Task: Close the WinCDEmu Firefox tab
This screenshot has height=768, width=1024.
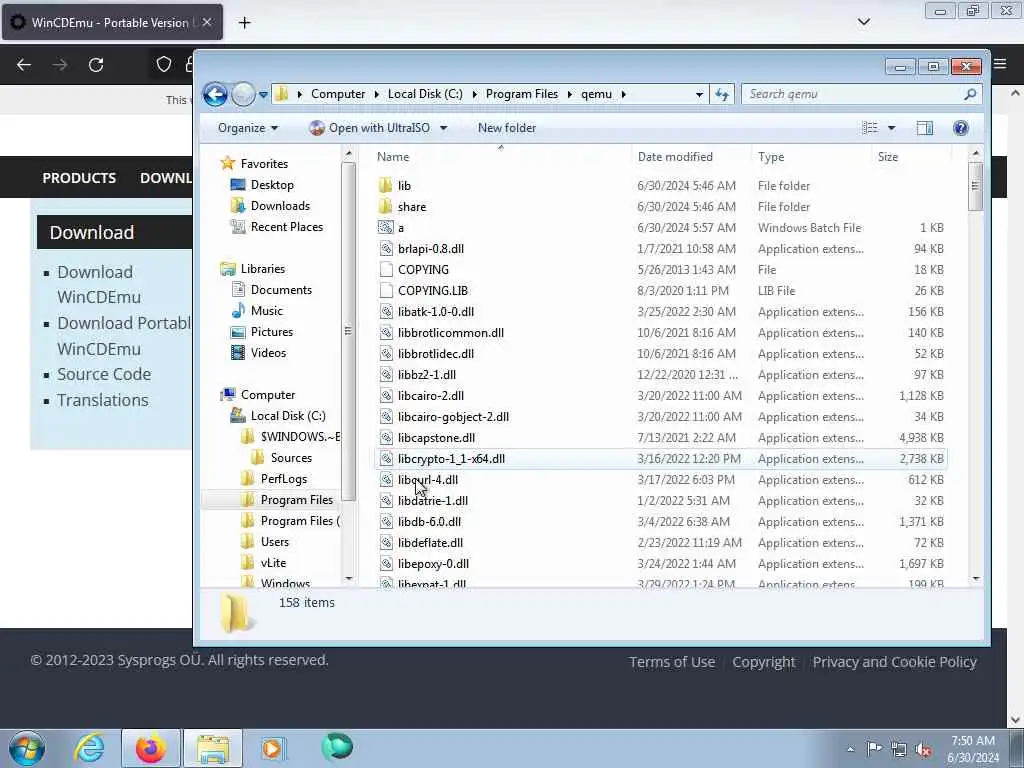Action: [206, 22]
